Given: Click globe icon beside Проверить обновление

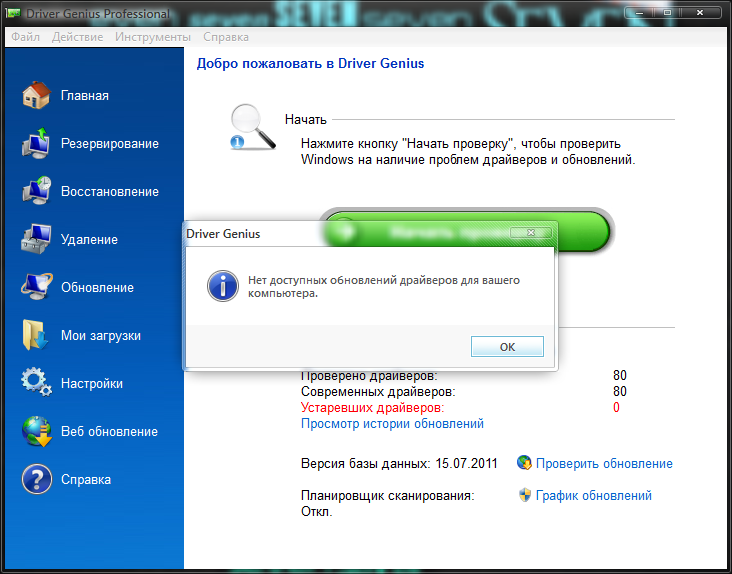Looking at the screenshot, I should (524, 463).
